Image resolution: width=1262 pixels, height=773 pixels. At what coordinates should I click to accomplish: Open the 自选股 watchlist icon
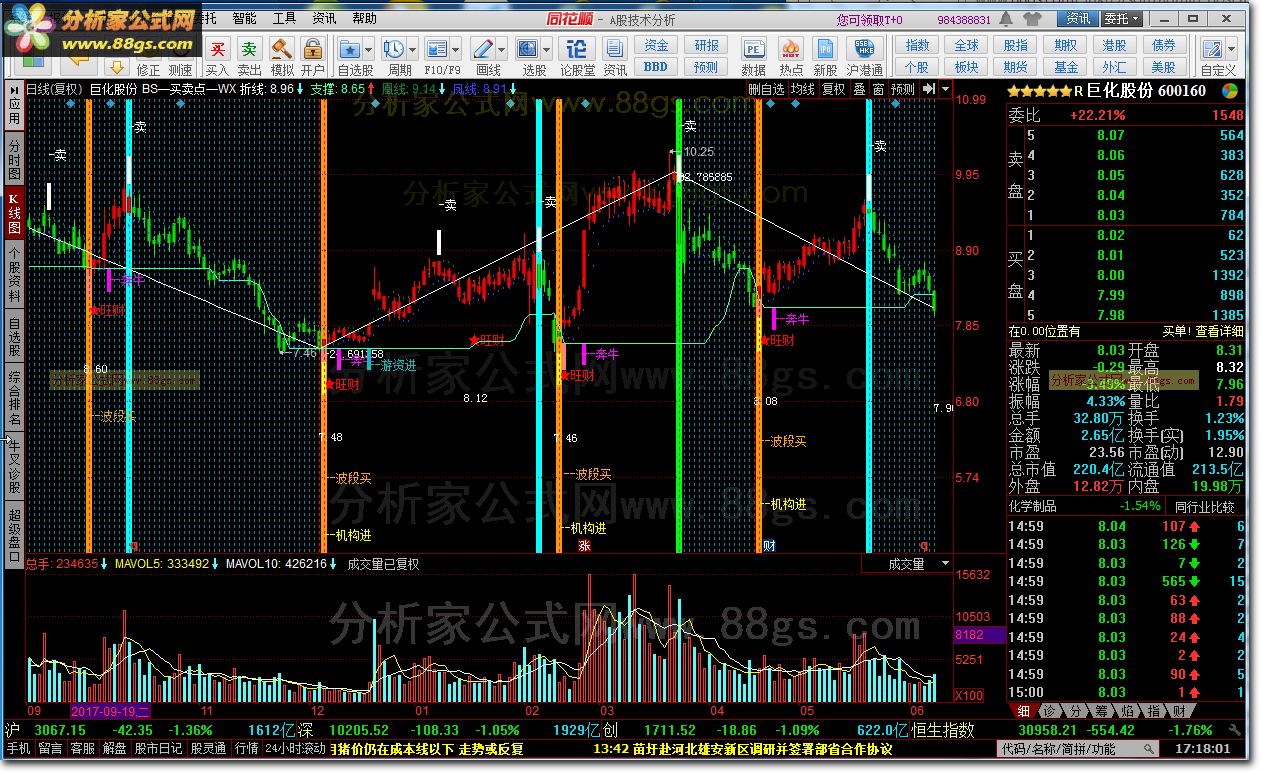[350, 50]
